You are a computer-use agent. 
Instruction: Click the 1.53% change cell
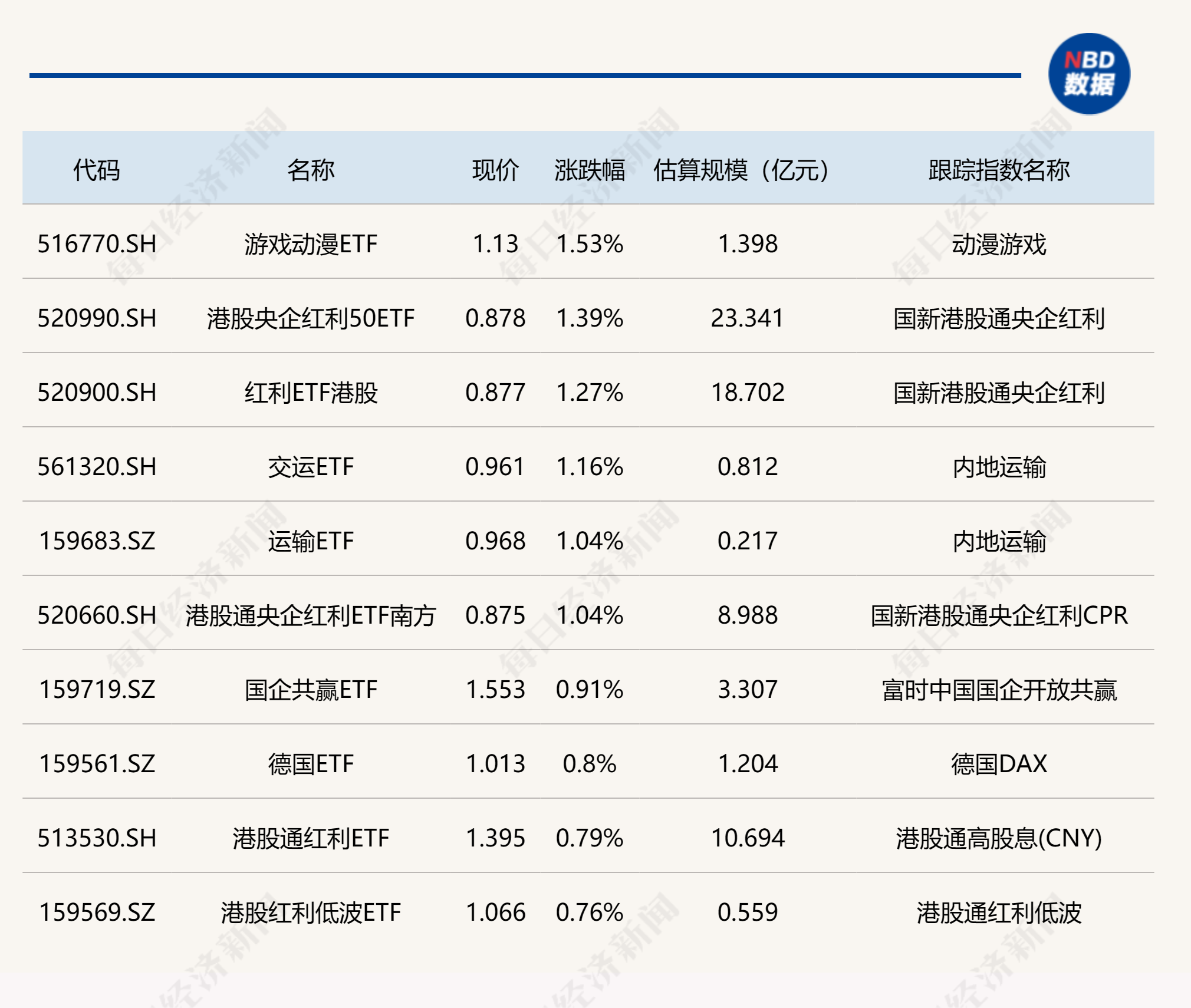[590, 244]
